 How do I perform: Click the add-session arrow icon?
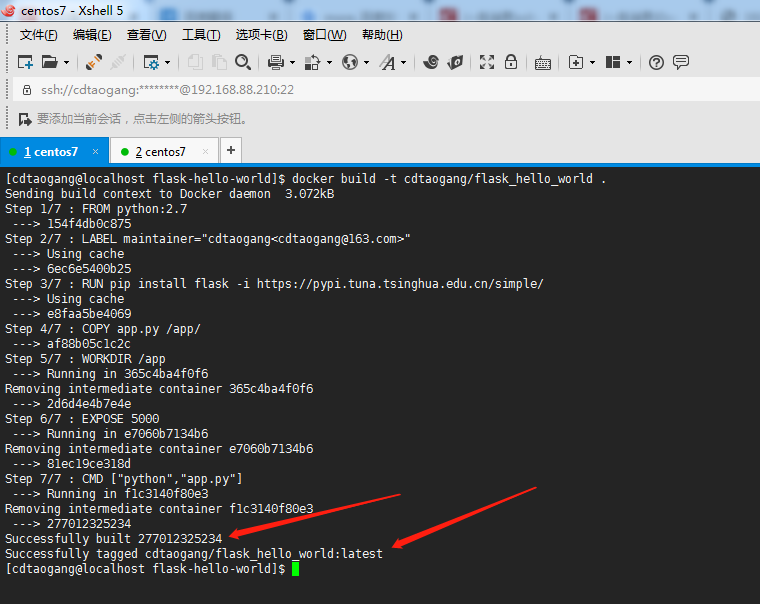25,119
